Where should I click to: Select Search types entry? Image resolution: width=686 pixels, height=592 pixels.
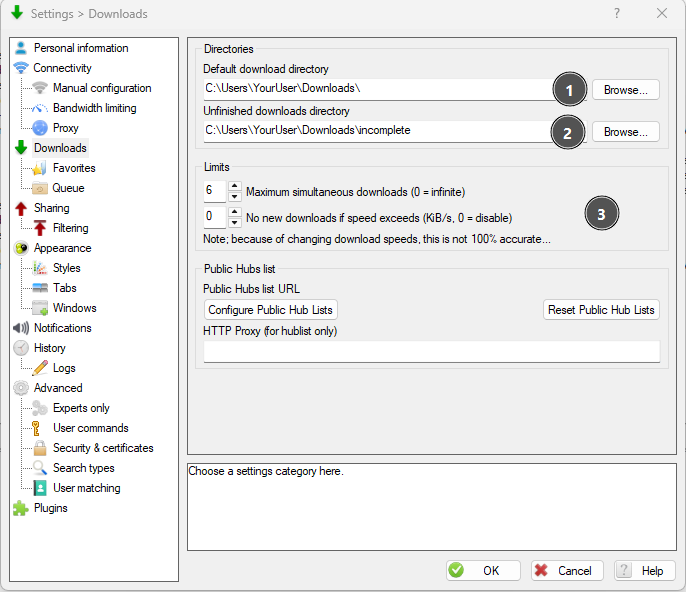point(84,468)
